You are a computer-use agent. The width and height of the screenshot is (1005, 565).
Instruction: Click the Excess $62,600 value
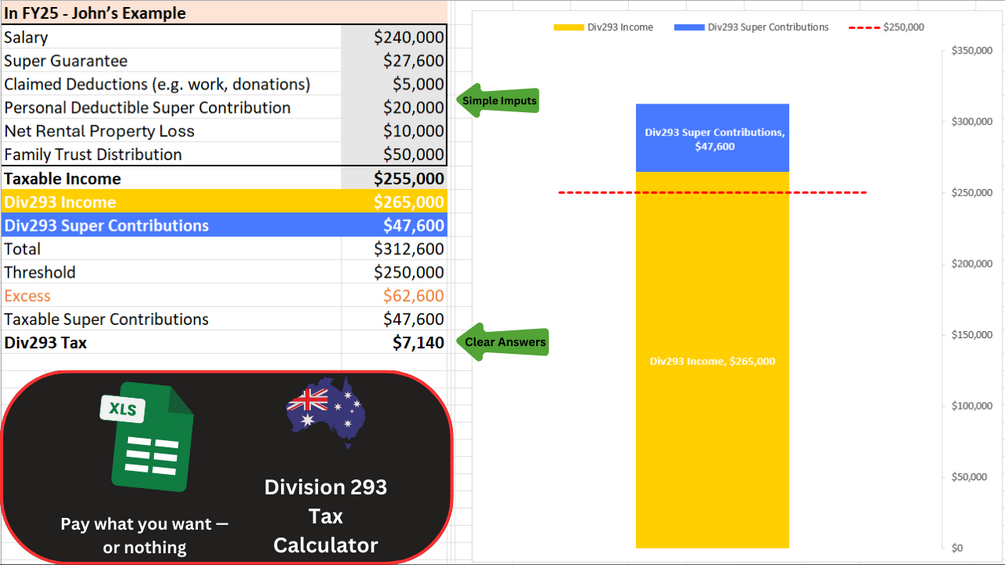pos(413,295)
